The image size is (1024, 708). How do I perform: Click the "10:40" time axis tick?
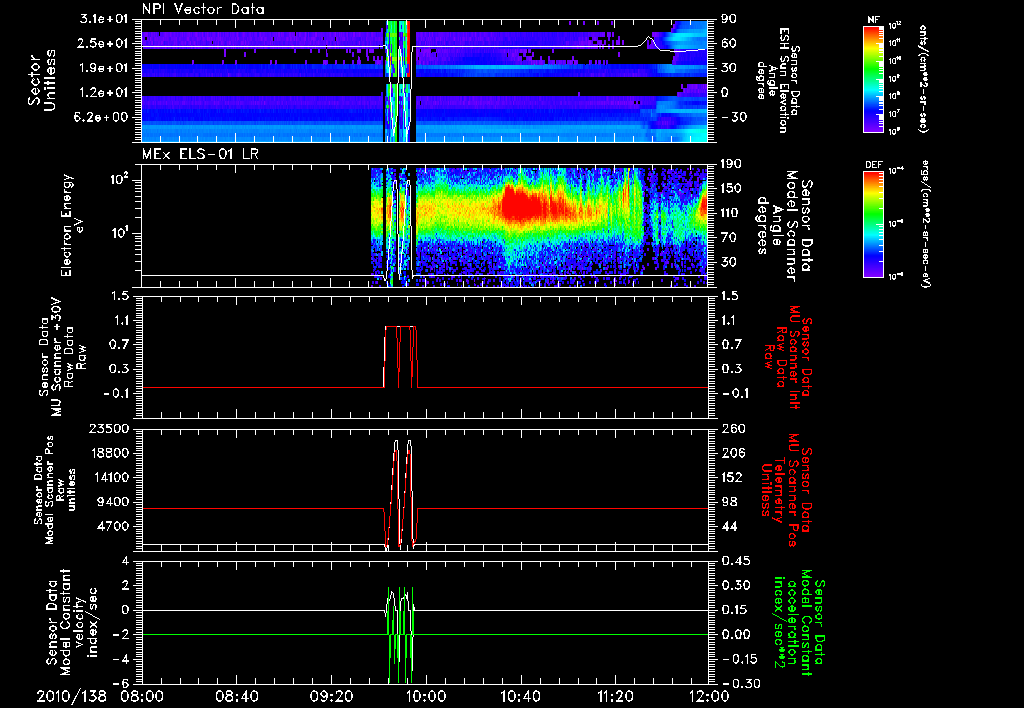(x=520, y=696)
